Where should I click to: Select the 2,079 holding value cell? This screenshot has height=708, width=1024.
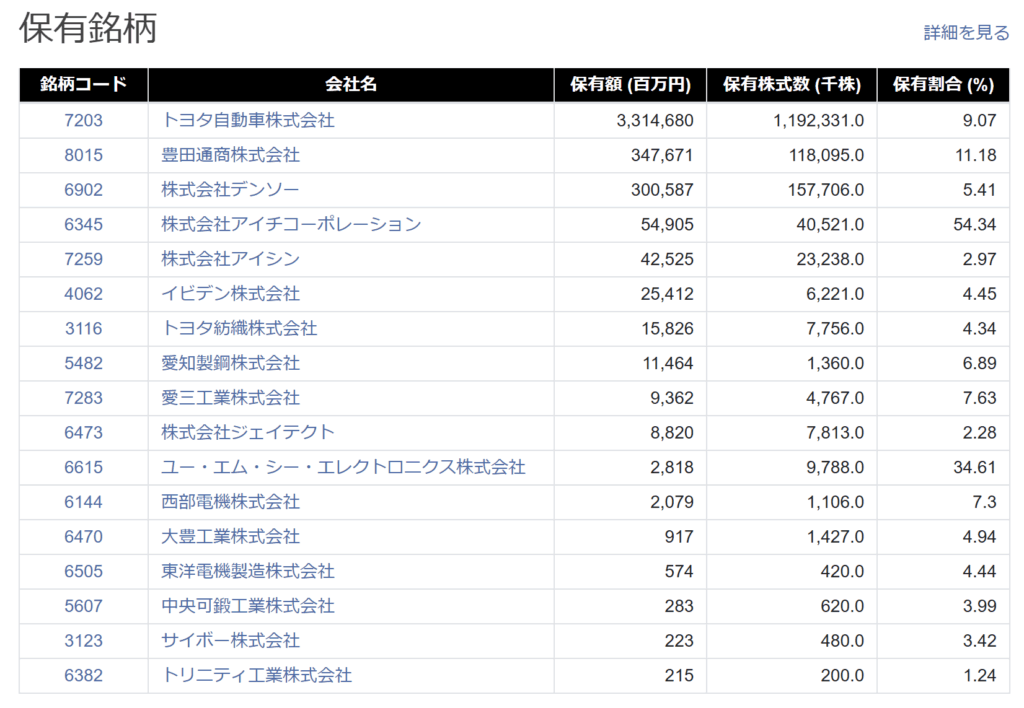(630, 502)
